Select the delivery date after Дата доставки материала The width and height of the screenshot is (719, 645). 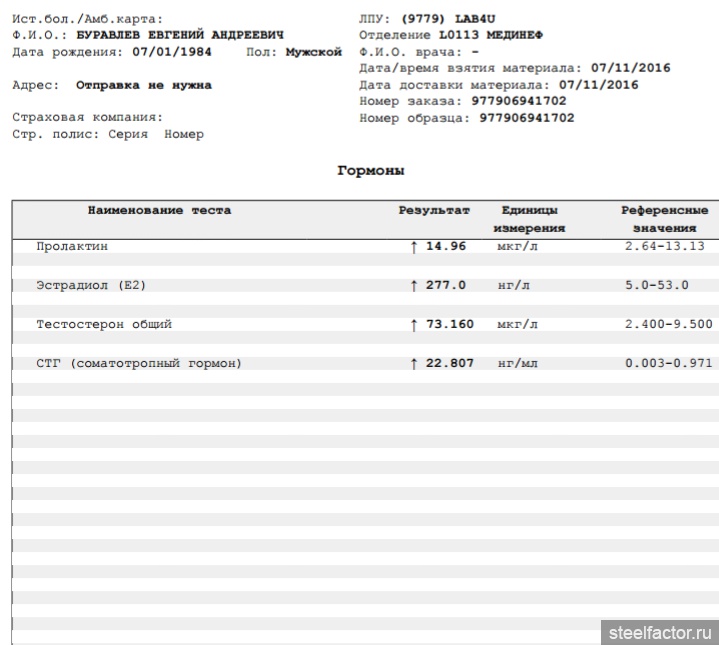click(x=598, y=85)
